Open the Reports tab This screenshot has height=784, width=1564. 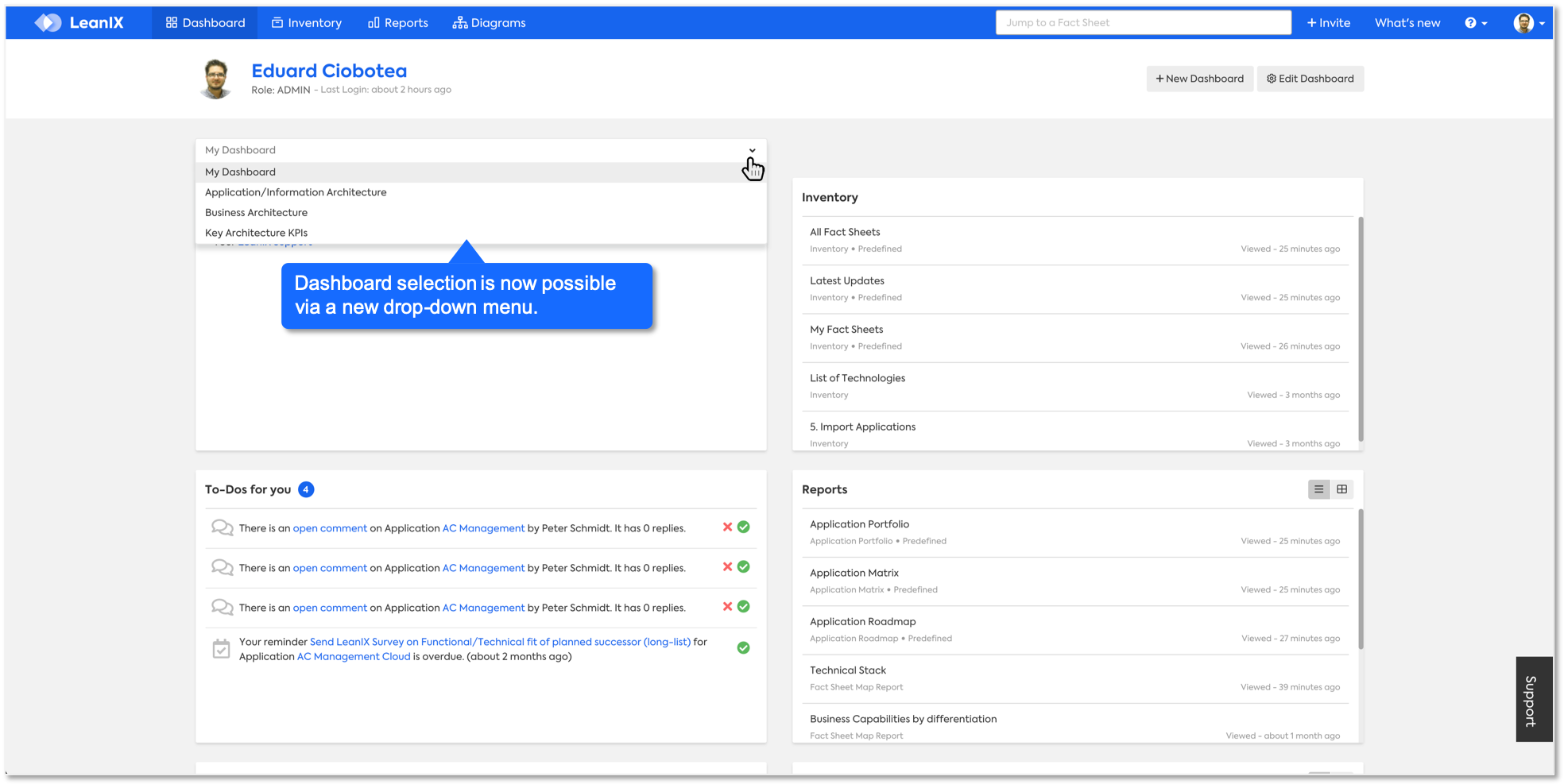click(398, 22)
